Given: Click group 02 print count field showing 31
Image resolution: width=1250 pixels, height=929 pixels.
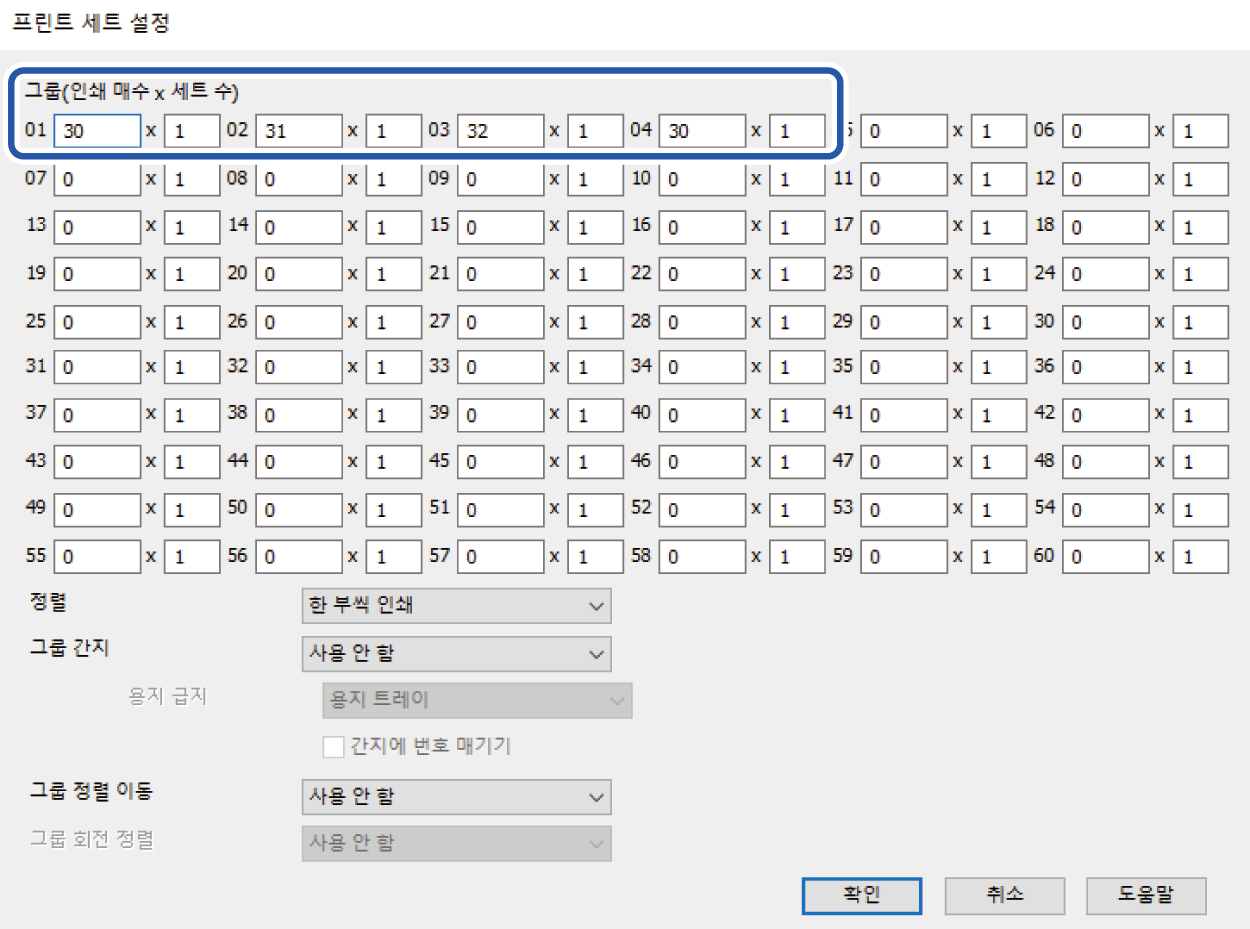Looking at the screenshot, I should tap(299, 131).
